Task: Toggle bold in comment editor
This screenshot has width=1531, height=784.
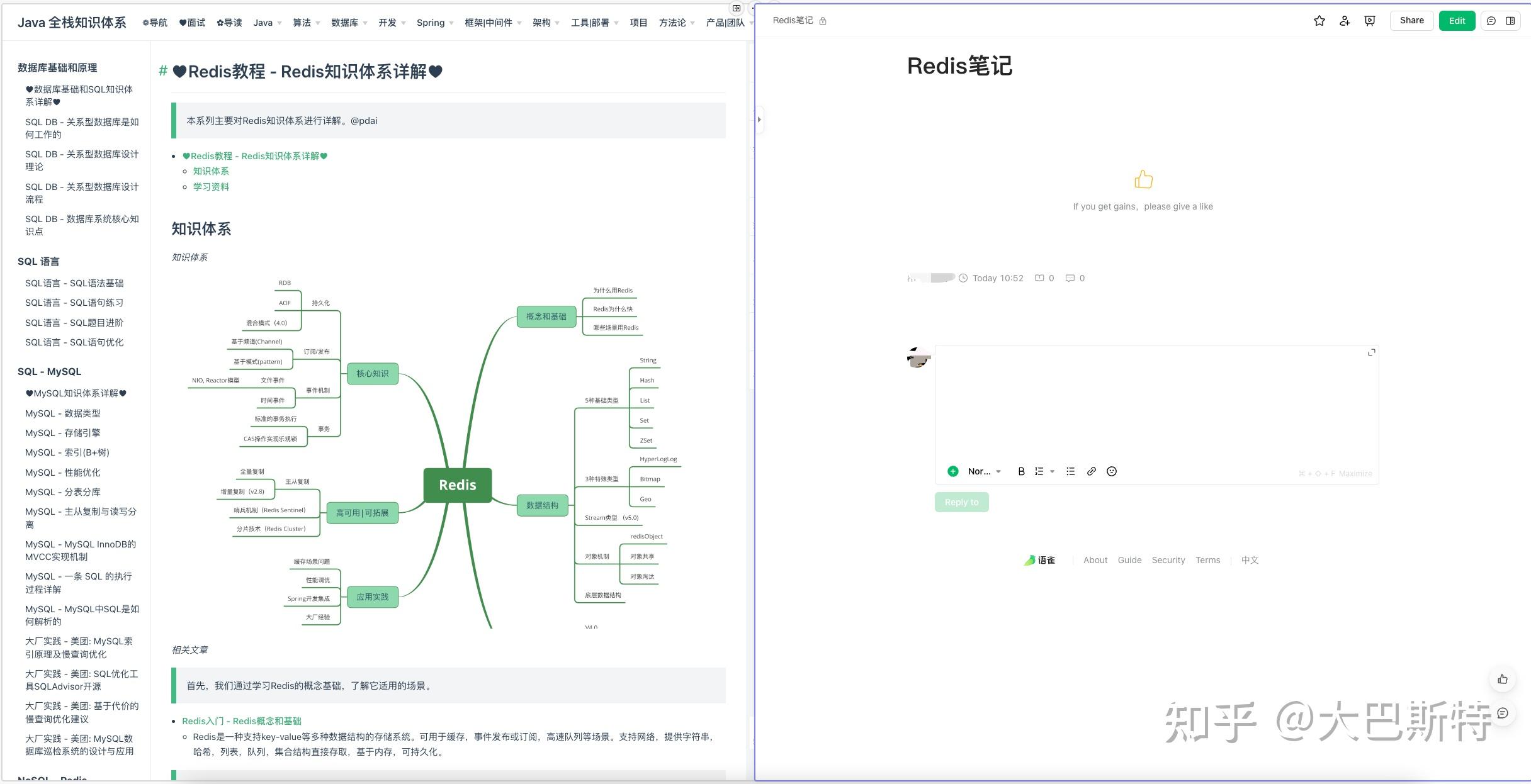Action: [1021, 471]
